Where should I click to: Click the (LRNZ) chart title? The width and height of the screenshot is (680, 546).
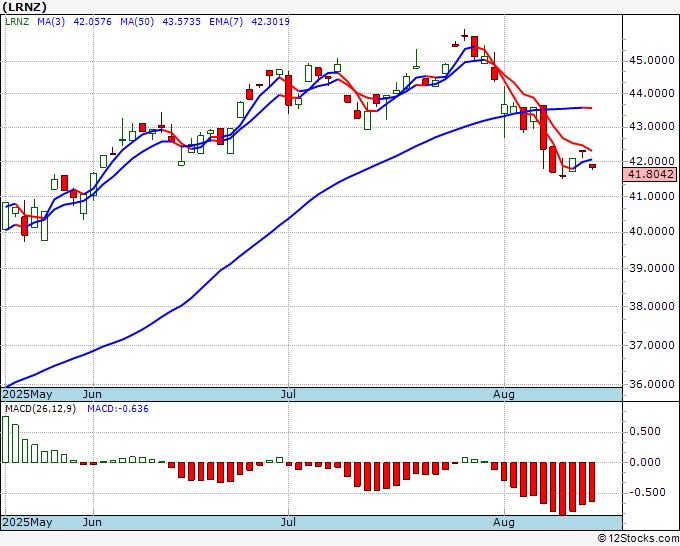pyautogui.click(x=24, y=7)
